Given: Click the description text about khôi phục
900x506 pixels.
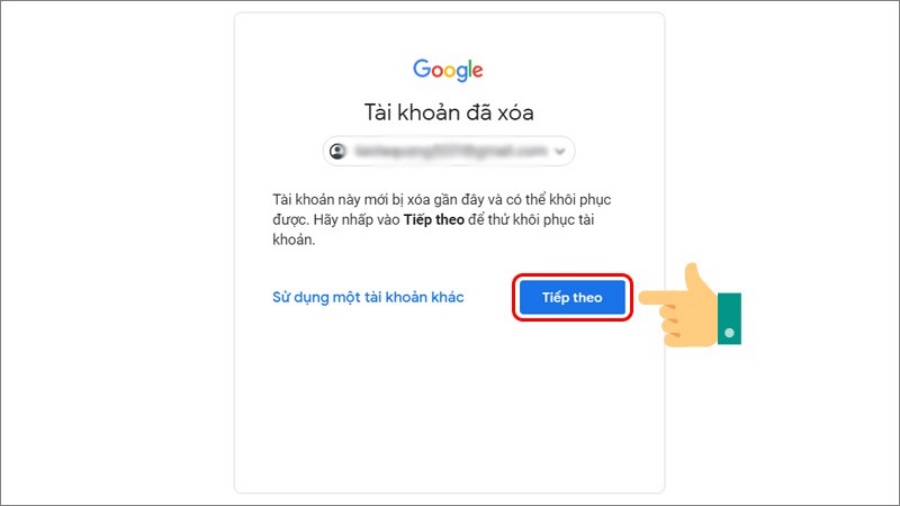Looking at the screenshot, I should pos(441,220).
